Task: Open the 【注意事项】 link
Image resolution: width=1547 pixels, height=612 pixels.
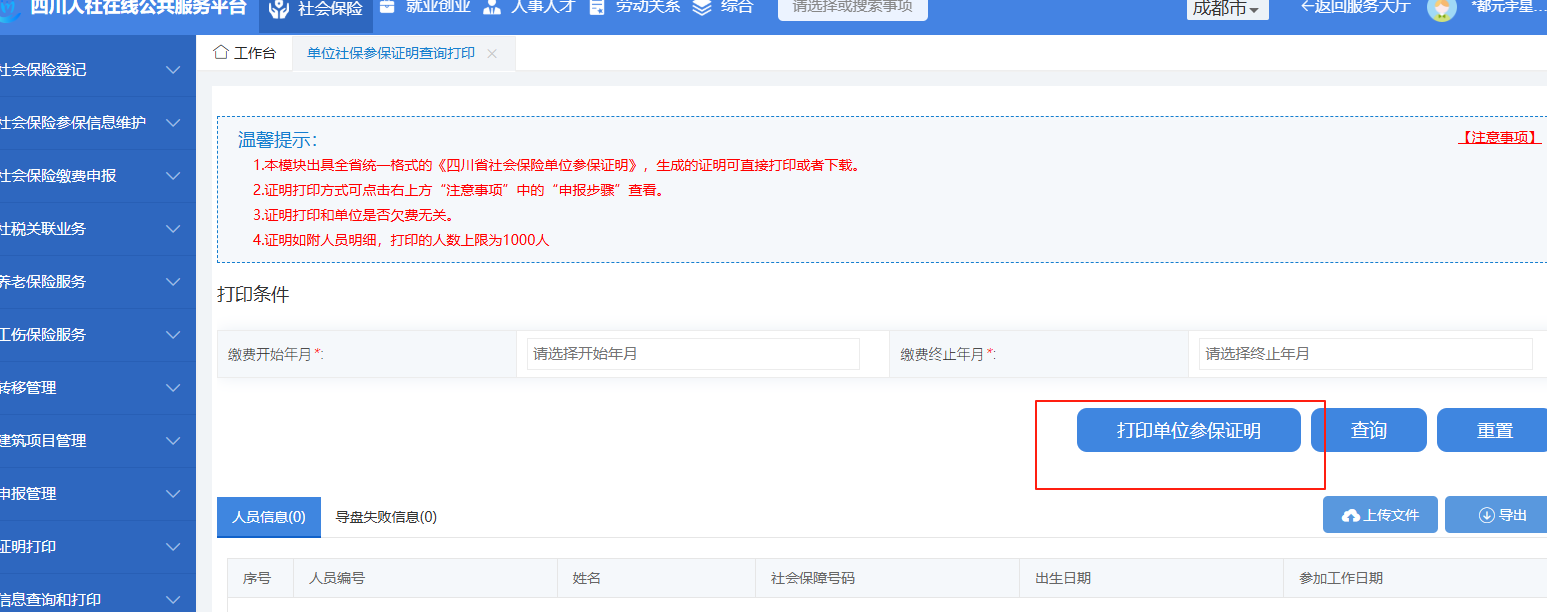Action: (x=1498, y=138)
